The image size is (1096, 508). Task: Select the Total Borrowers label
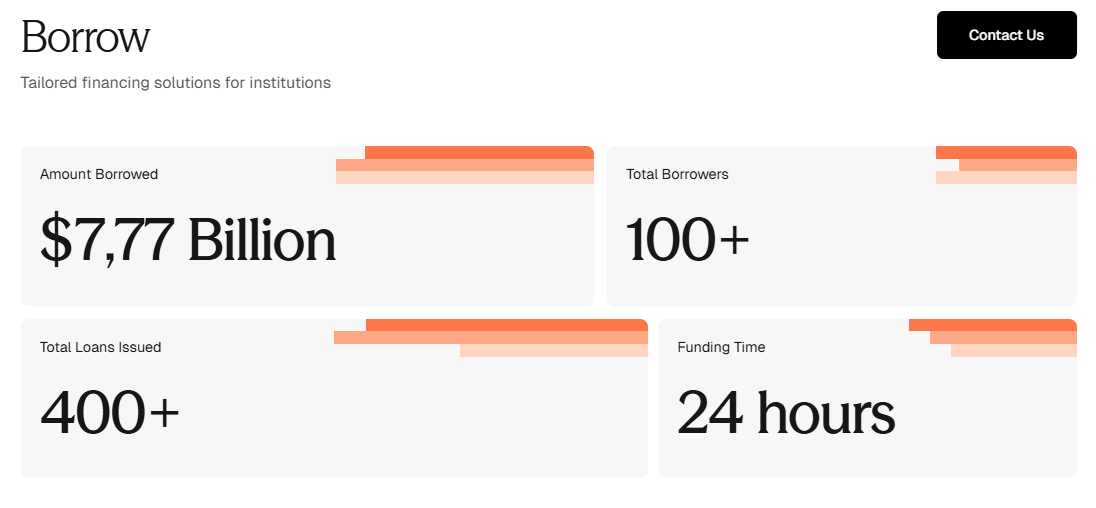click(x=677, y=174)
